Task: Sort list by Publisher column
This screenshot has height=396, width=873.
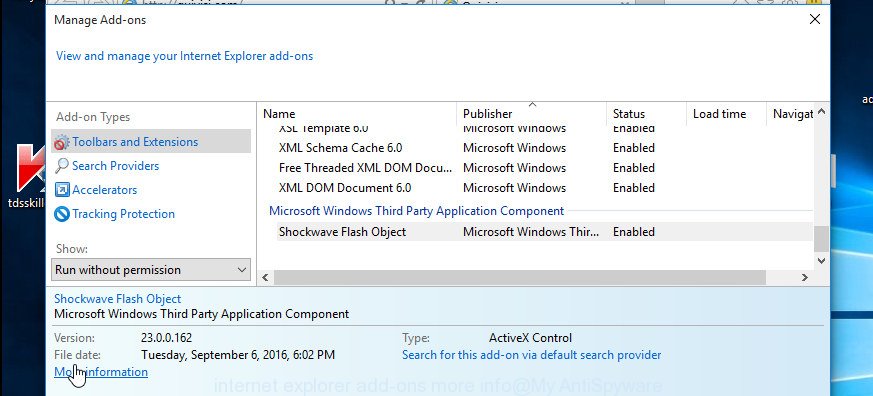Action: 532,114
